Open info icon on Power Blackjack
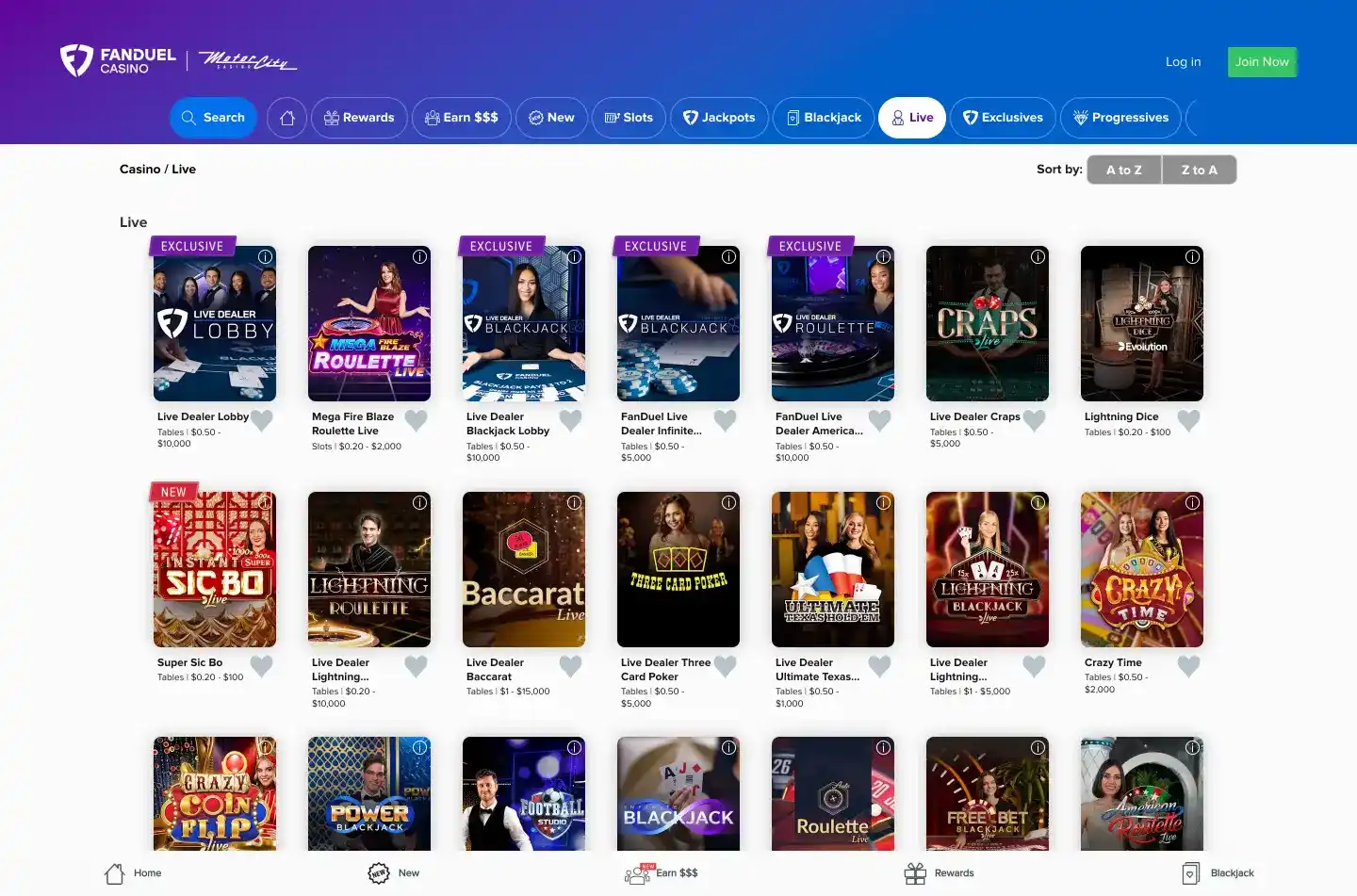1357x896 pixels. point(420,747)
